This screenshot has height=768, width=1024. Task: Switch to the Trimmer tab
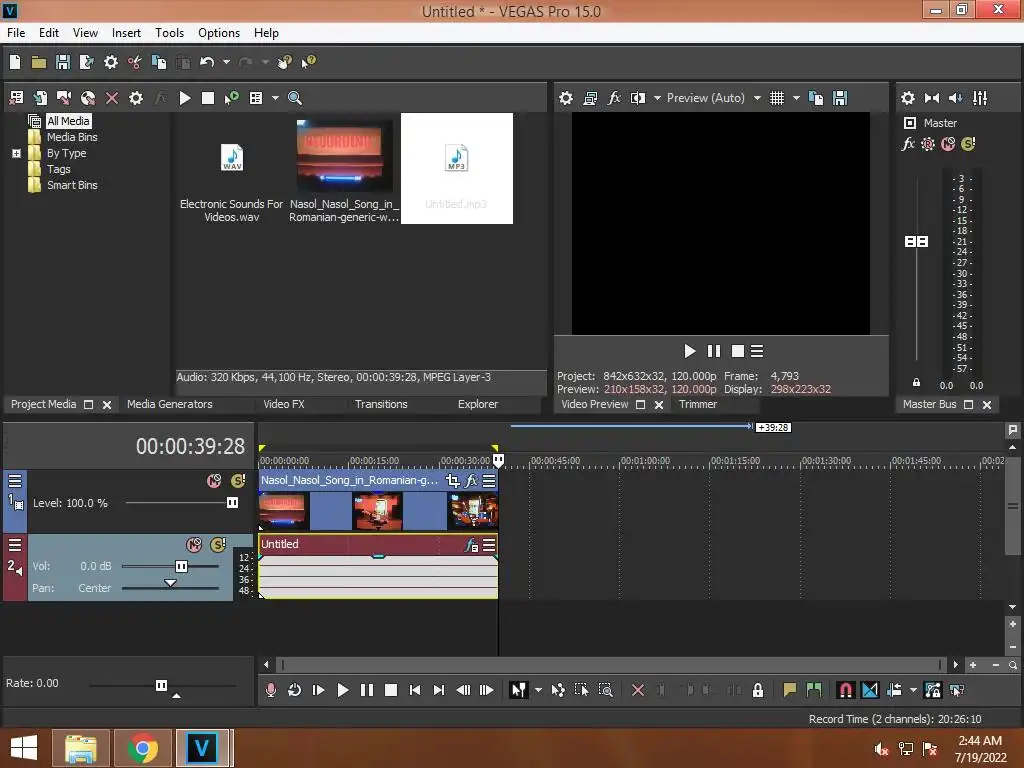(697, 404)
